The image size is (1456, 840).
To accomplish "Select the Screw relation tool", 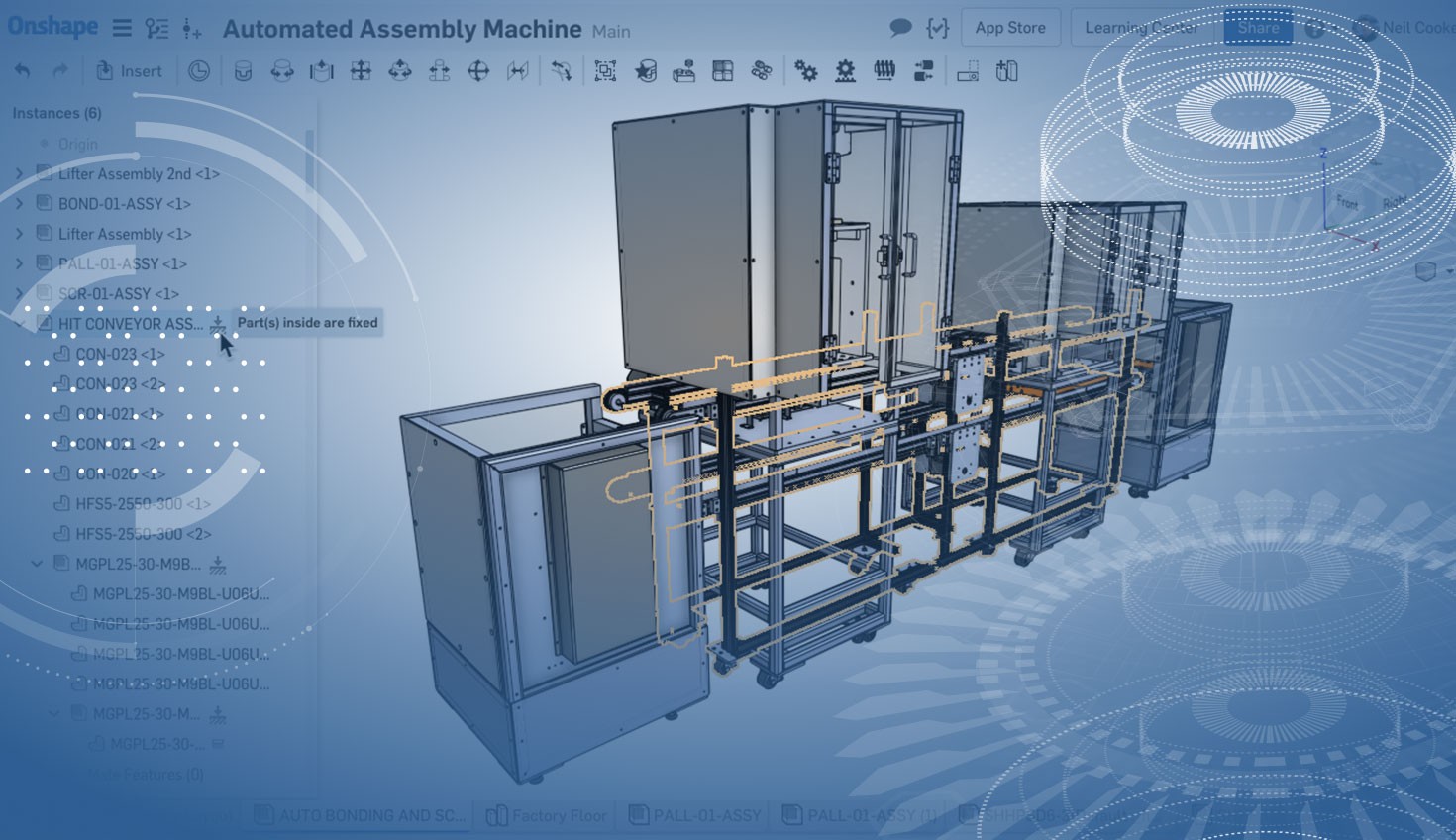I will [x=884, y=71].
